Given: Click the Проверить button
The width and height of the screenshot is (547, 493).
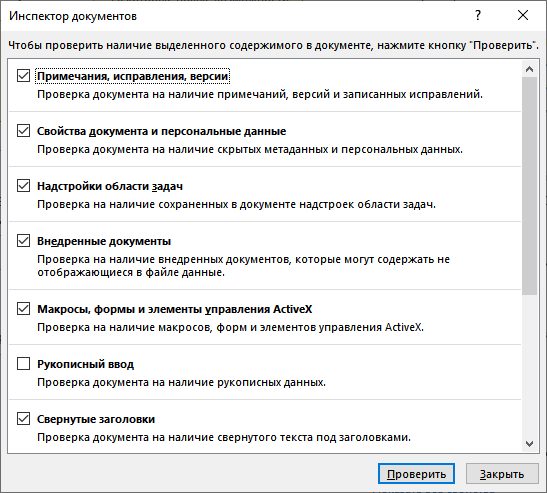Looking at the screenshot, I should point(416,474).
